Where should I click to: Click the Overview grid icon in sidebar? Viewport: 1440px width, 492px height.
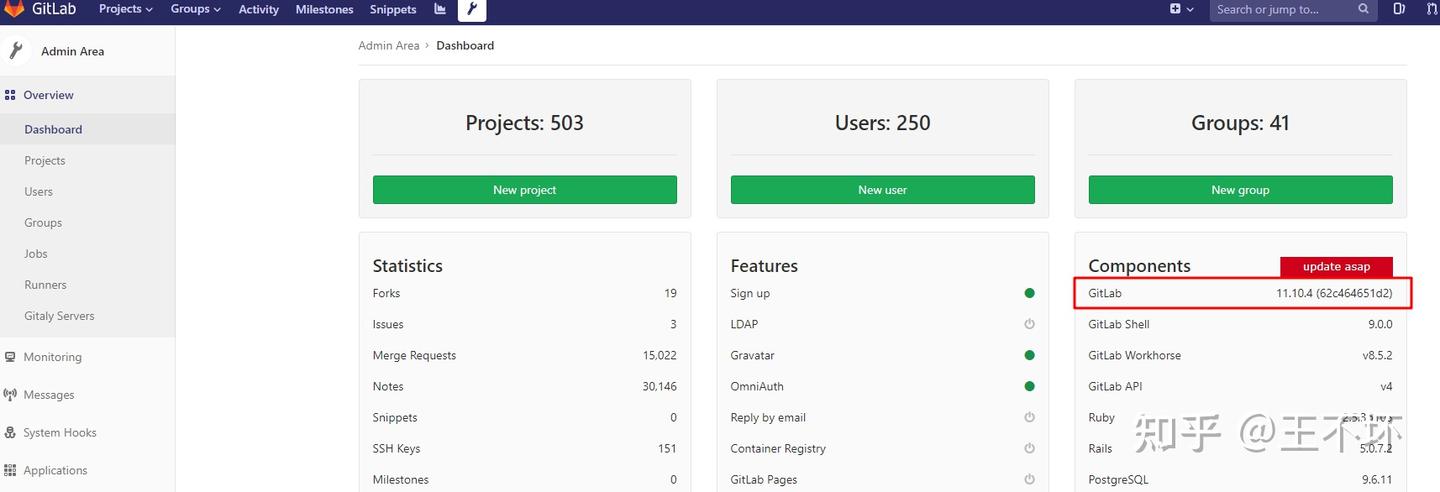(10, 95)
